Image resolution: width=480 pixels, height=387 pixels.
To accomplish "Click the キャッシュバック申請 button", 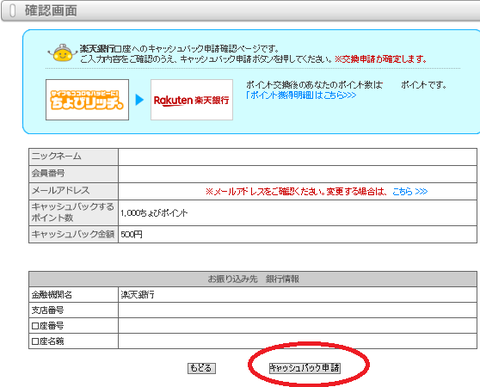I will tap(305, 368).
